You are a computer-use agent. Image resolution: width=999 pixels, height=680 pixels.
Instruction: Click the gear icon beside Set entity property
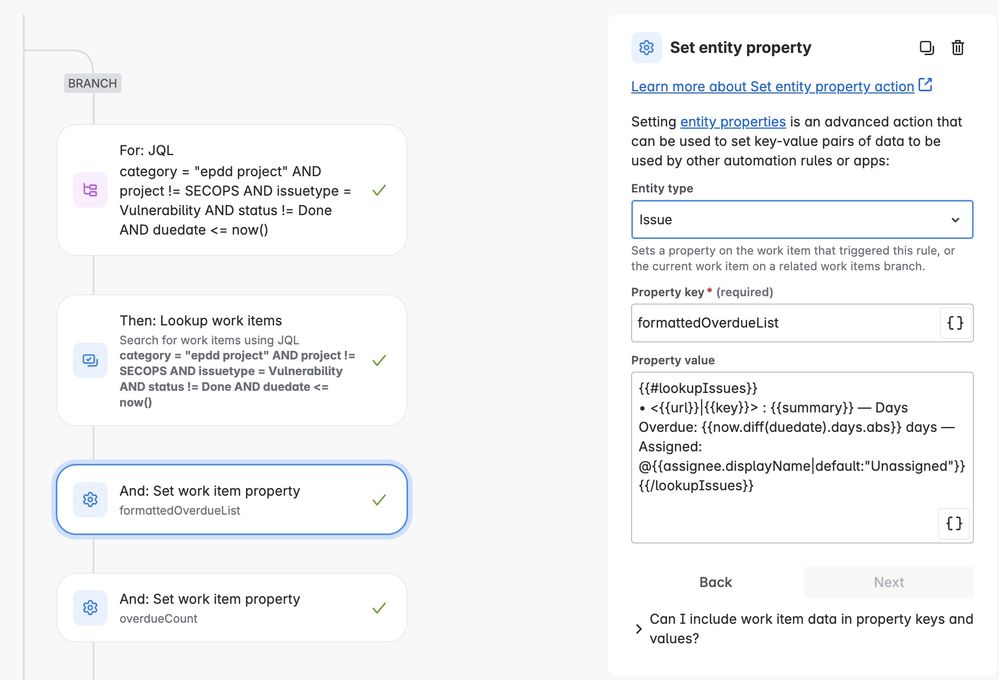point(646,48)
